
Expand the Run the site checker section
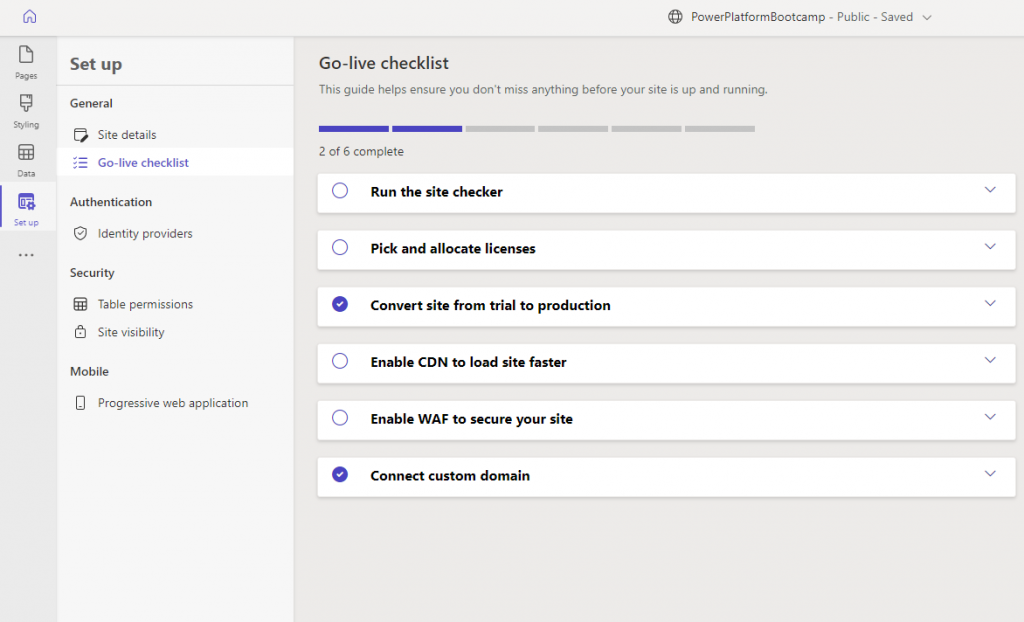(990, 190)
